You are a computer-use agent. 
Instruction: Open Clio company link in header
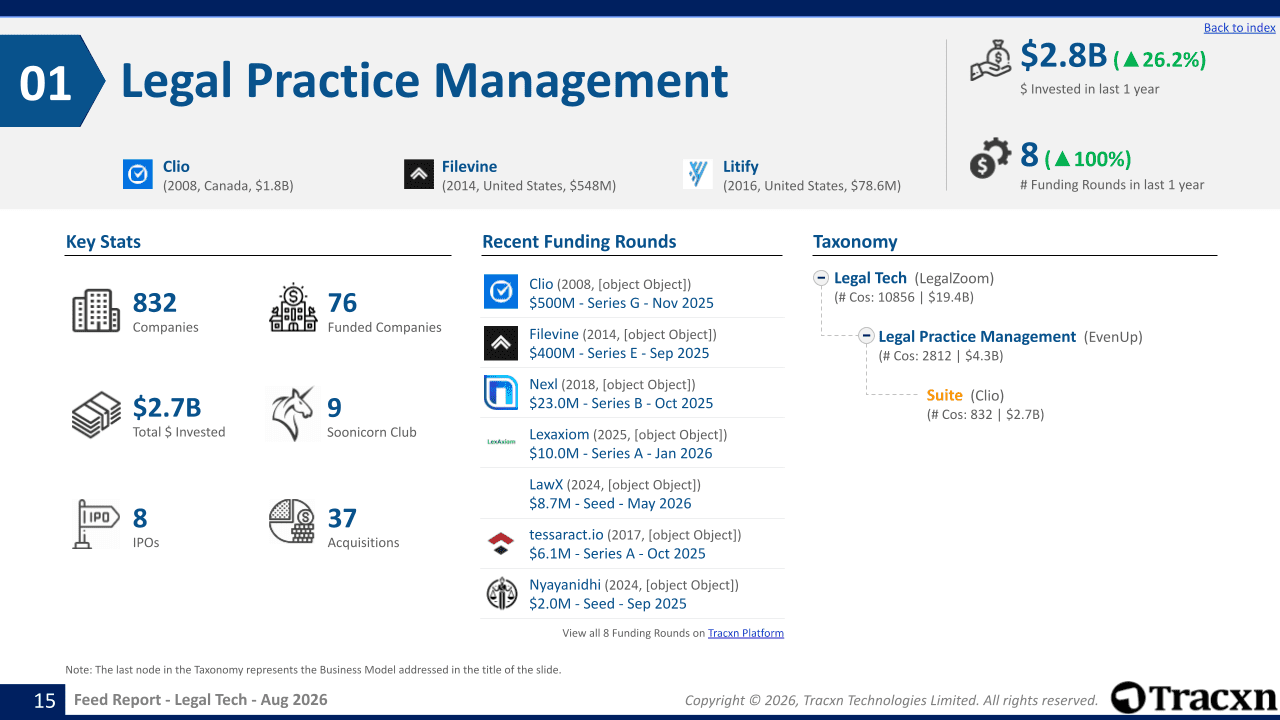(176, 167)
